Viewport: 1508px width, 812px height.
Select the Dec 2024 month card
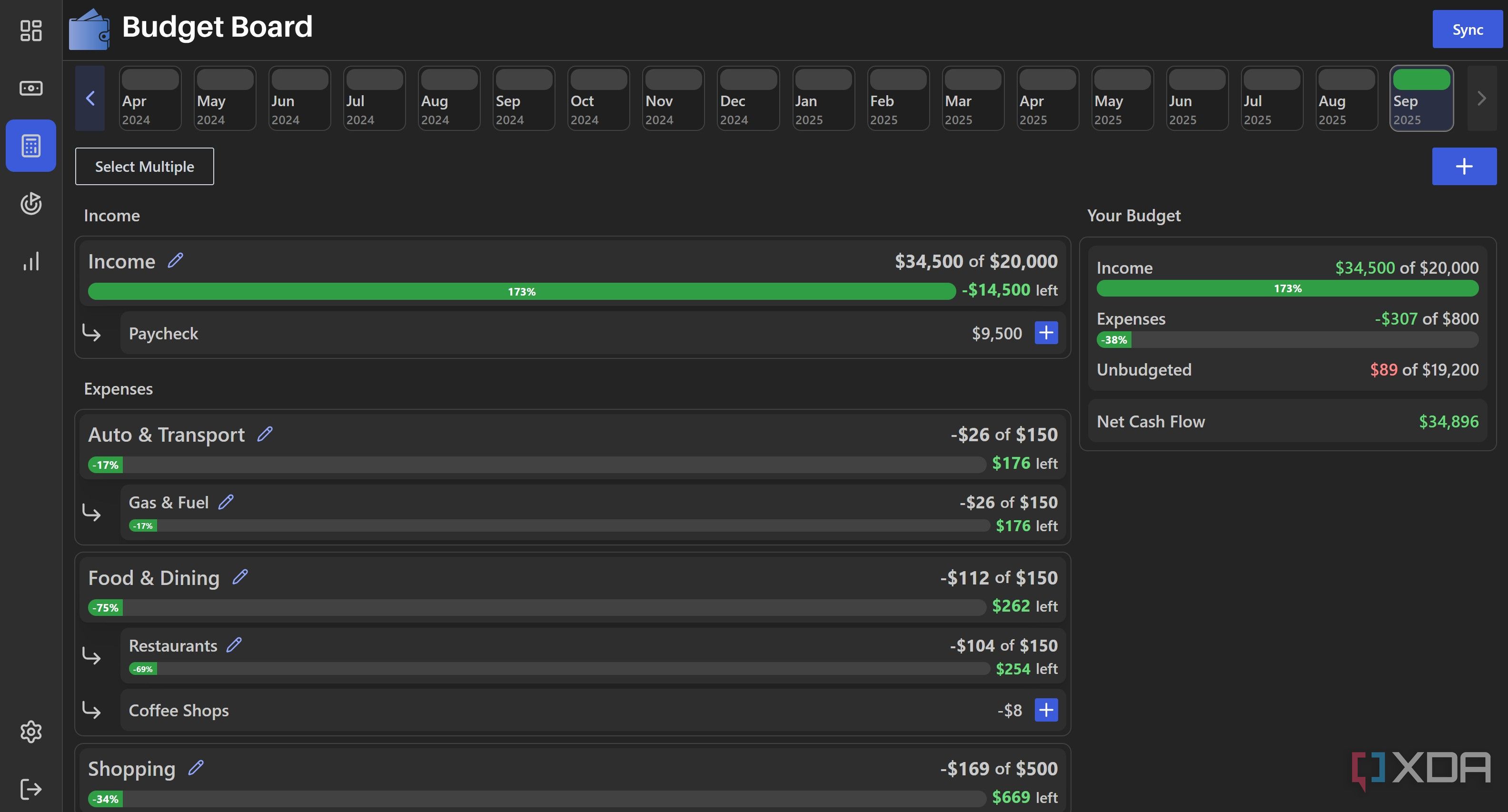tap(748, 98)
